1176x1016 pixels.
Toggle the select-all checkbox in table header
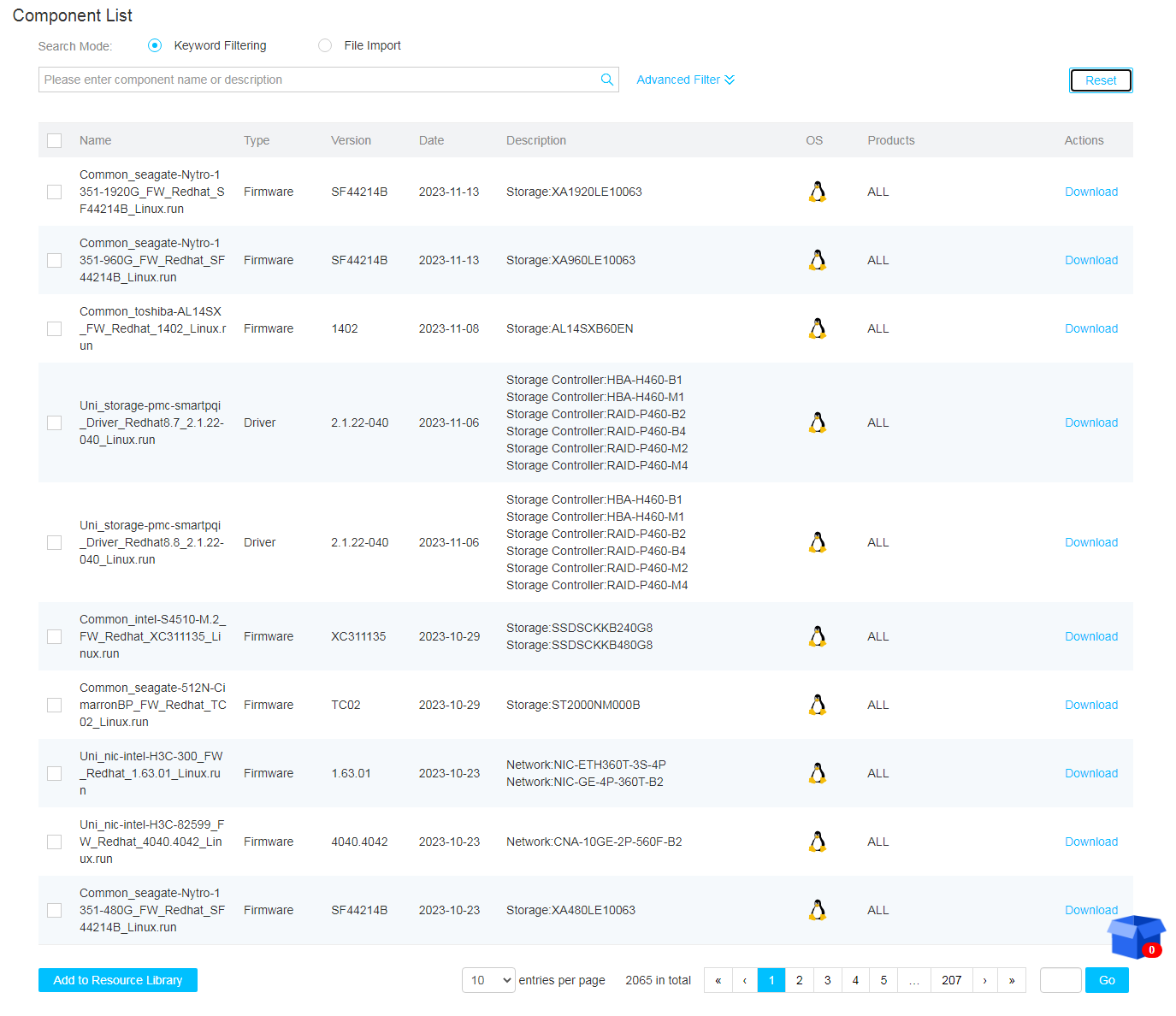pyautogui.click(x=55, y=140)
